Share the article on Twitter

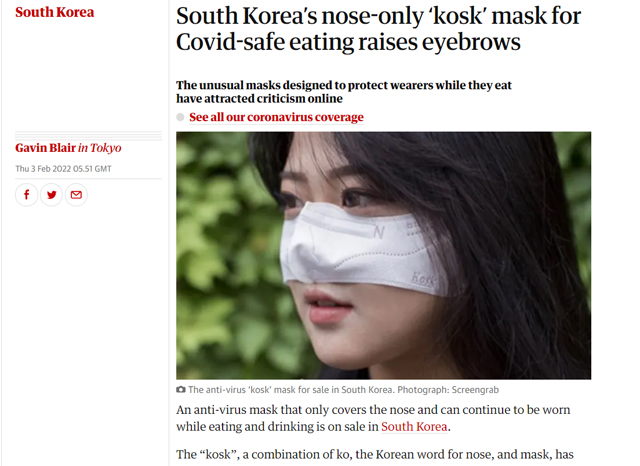51,195
